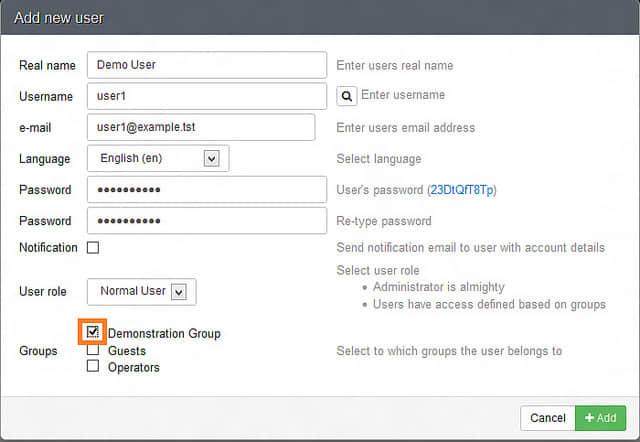This screenshot has height=442, width=640.
Task: Expand the User role dropdown arrow
Action: (x=179, y=292)
